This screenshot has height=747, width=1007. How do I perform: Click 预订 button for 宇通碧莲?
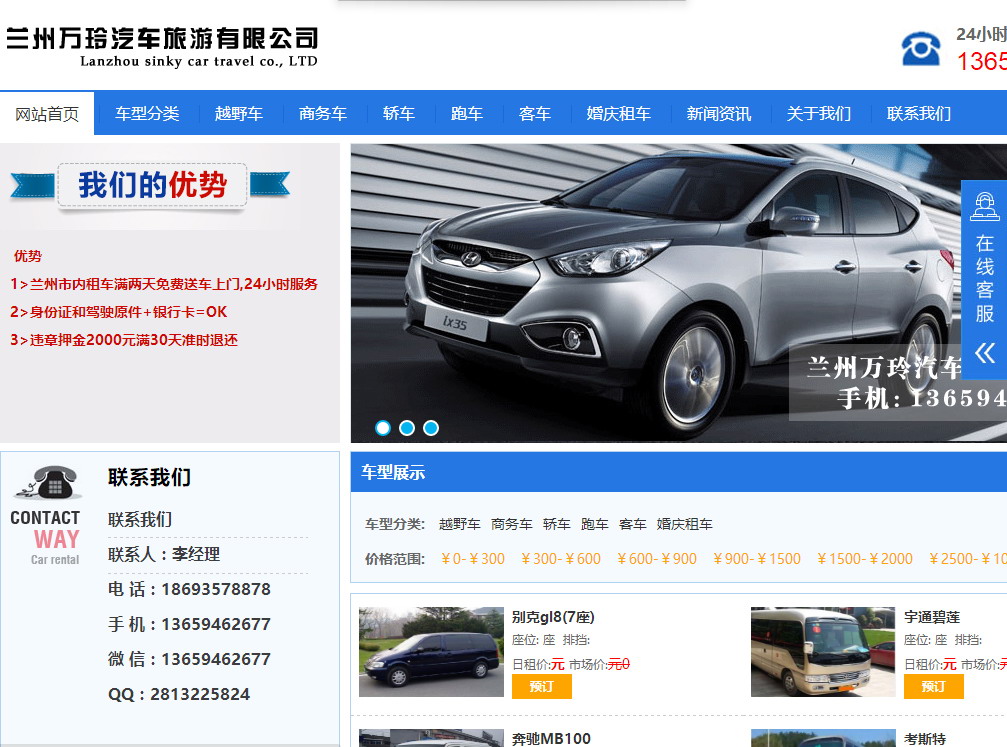pos(934,687)
